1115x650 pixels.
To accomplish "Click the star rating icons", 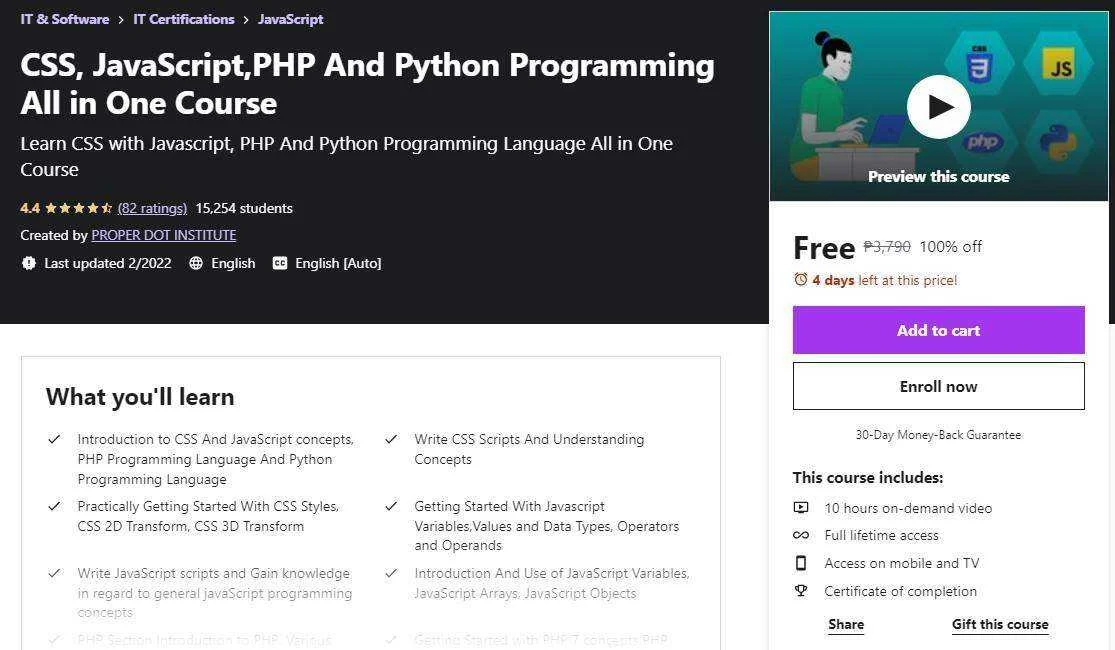I will (x=78, y=208).
